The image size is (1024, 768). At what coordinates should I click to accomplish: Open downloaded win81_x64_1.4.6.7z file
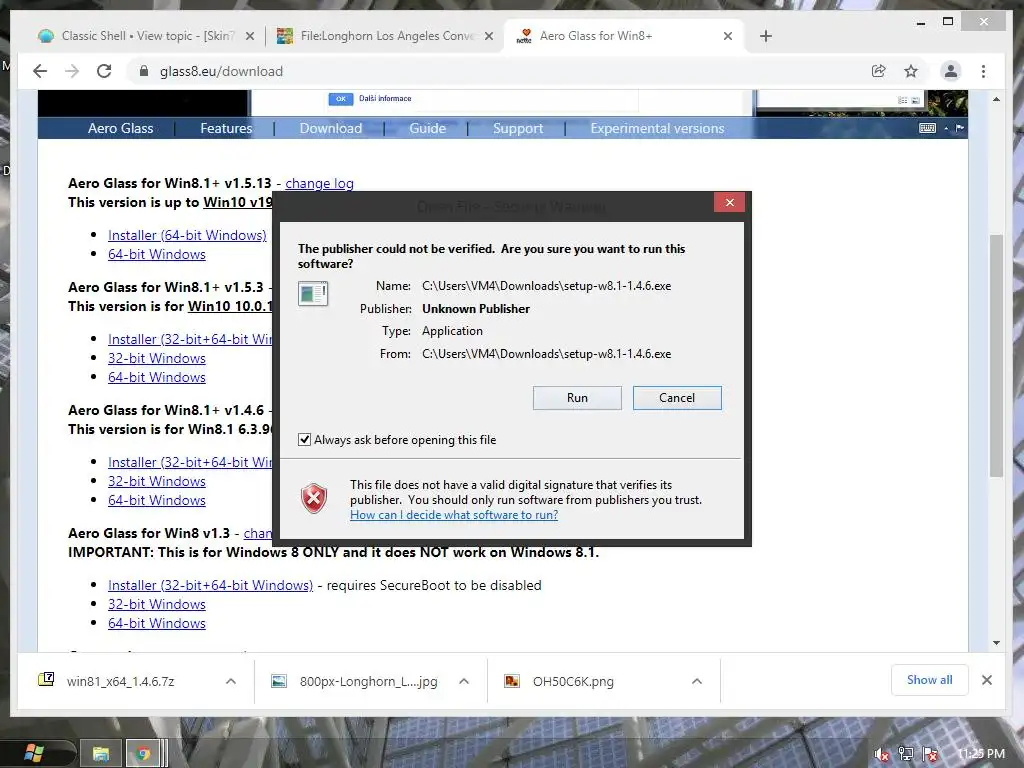120,681
